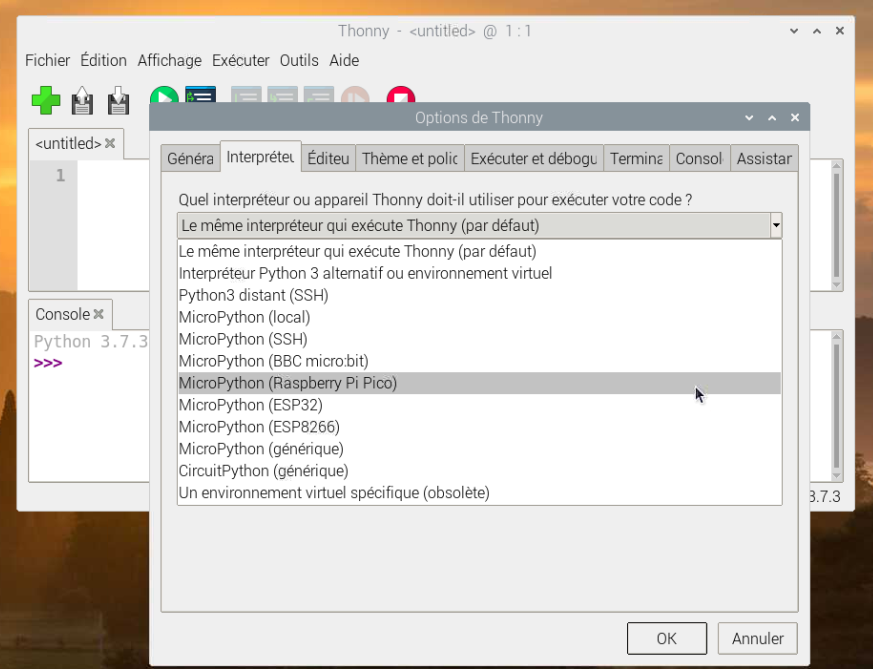Collapse the interpreter combo box arrow
The image size is (873, 669).
click(x=776, y=226)
